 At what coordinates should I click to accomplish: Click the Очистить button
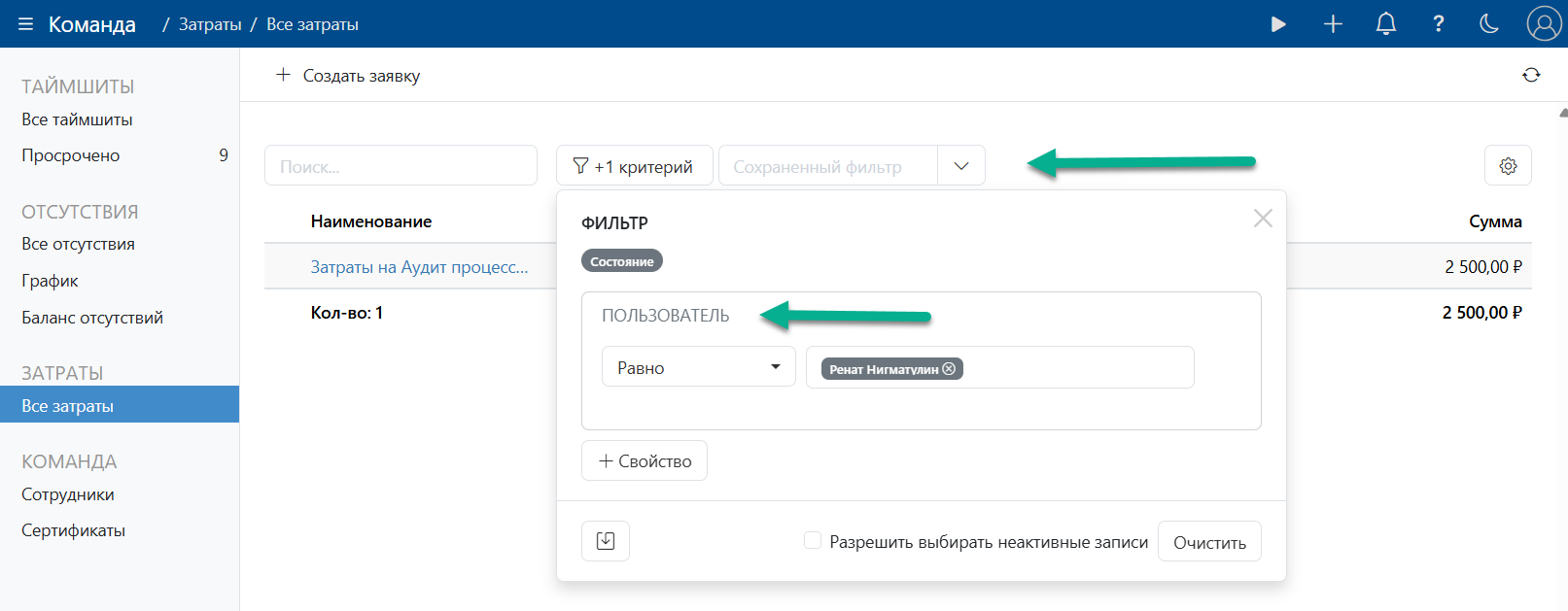[1209, 541]
